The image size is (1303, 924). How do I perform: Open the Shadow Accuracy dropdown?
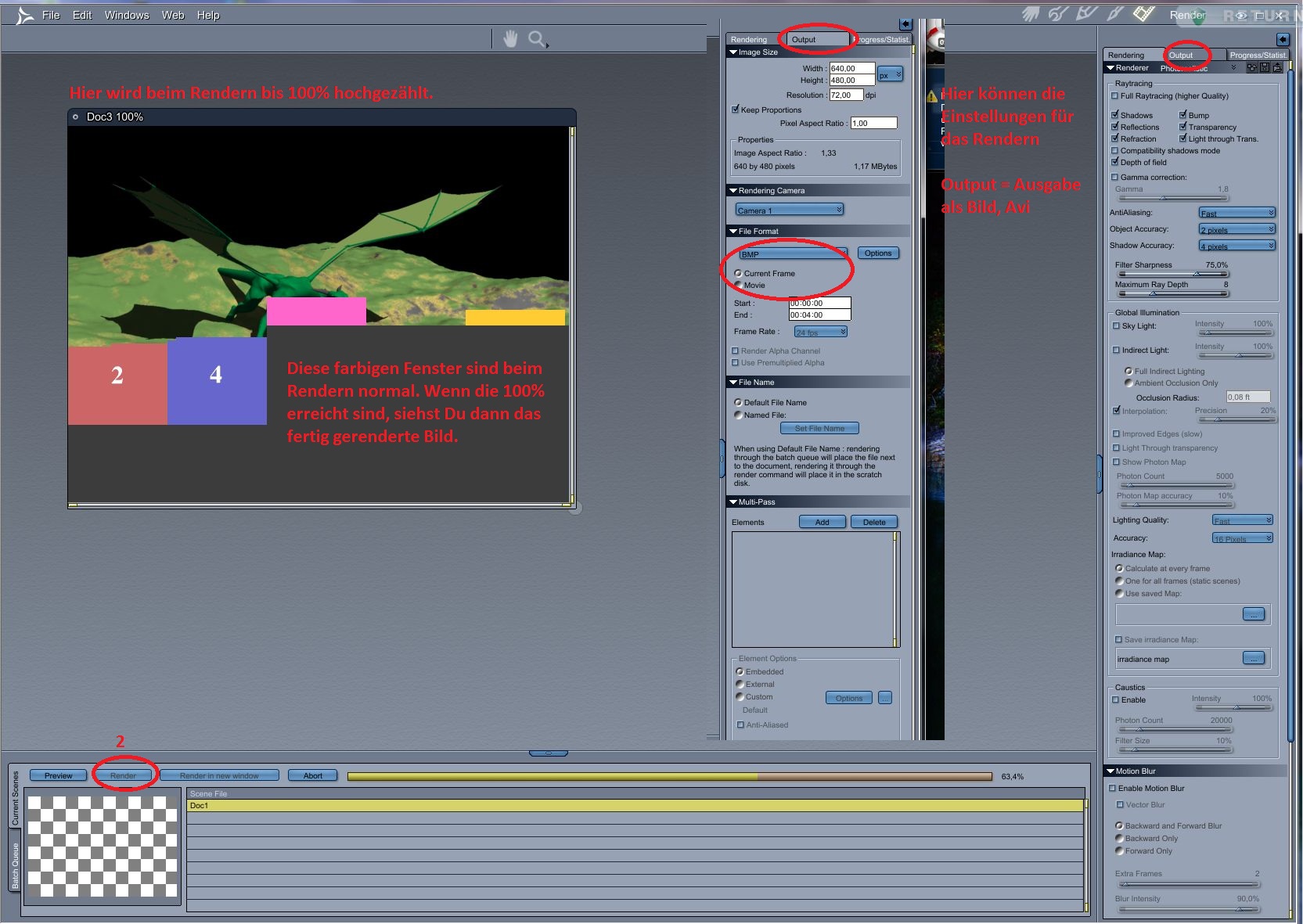(x=1237, y=246)
